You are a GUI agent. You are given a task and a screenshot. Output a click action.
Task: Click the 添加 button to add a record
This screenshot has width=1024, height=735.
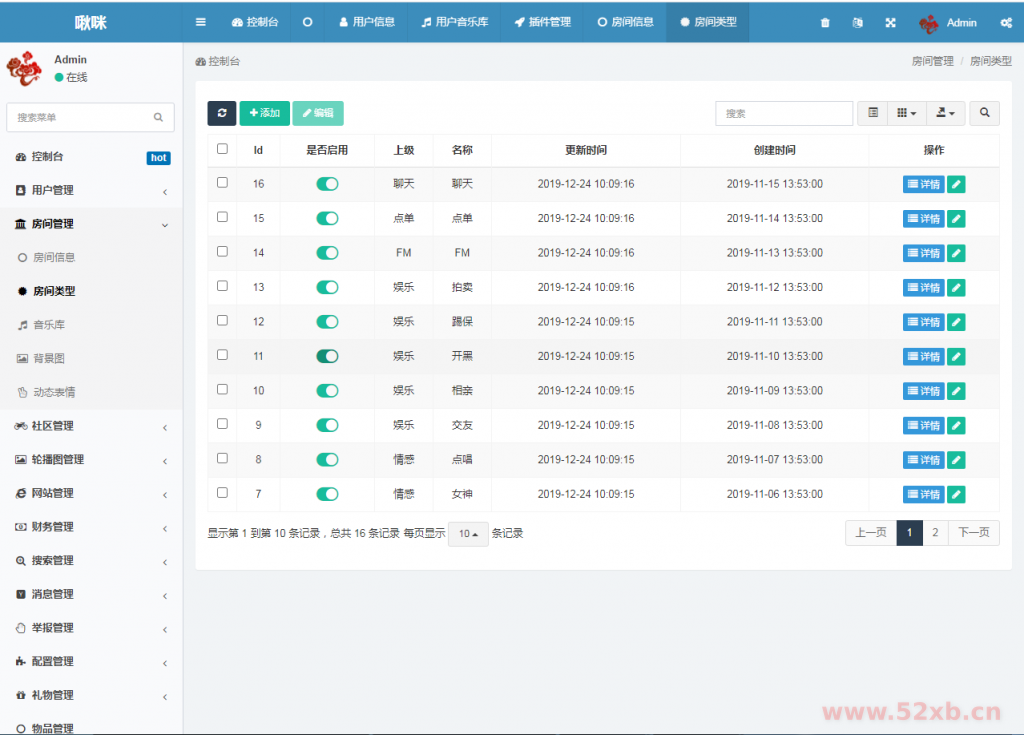(x=264, y=113)
